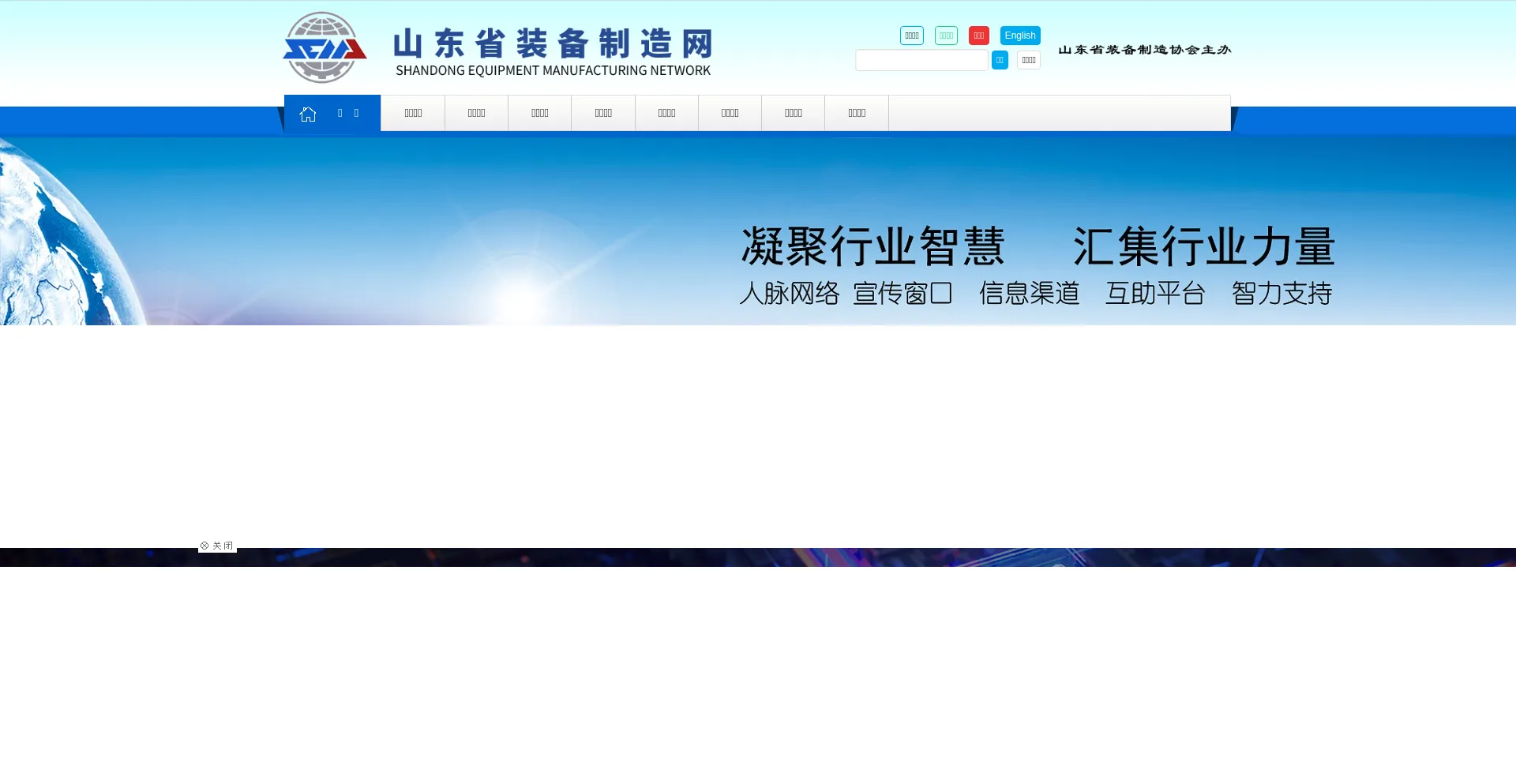1516x784 pixels.
Task: Click the English language button
Action: (1019, 36)
